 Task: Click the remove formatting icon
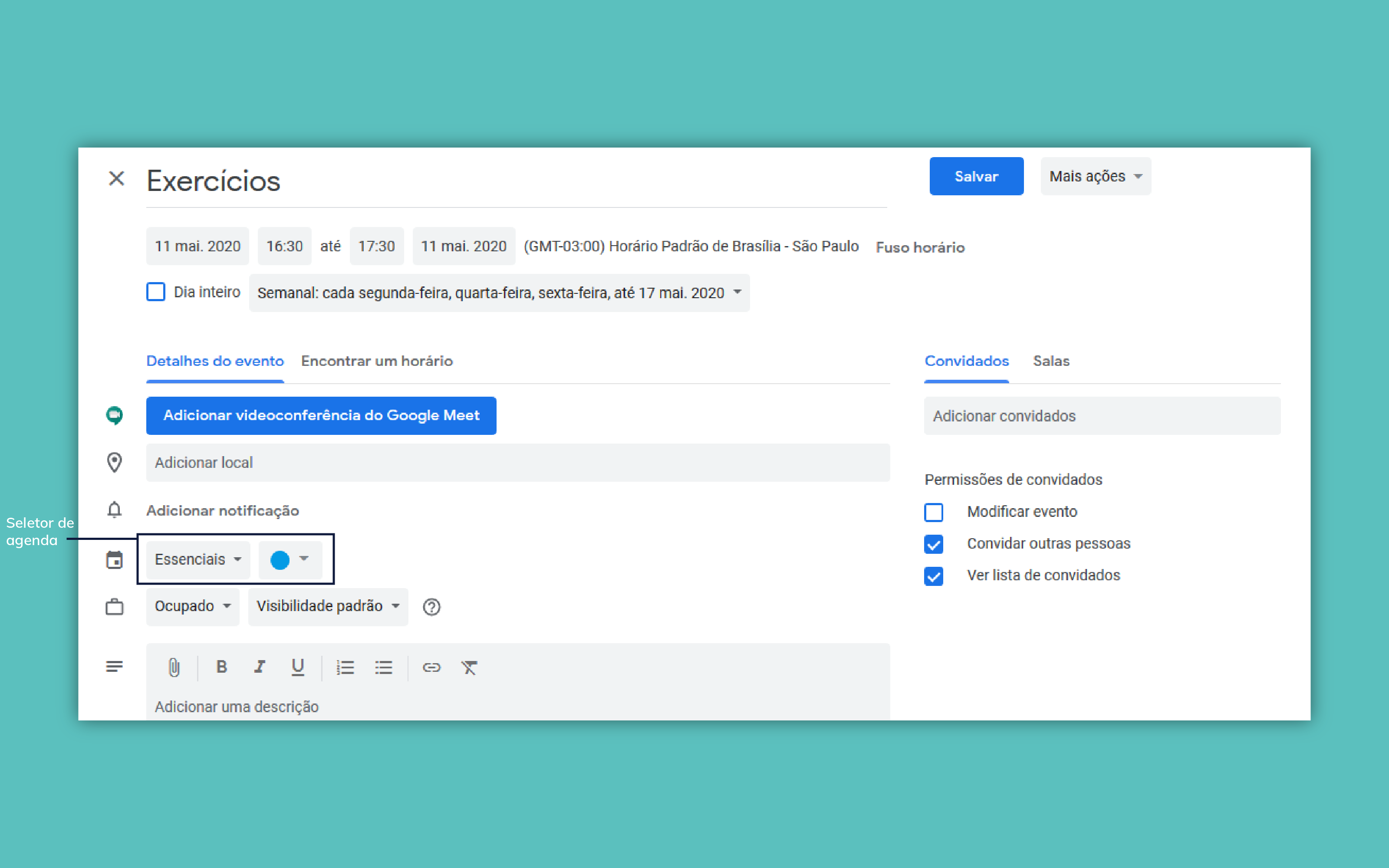coord(469,667)
